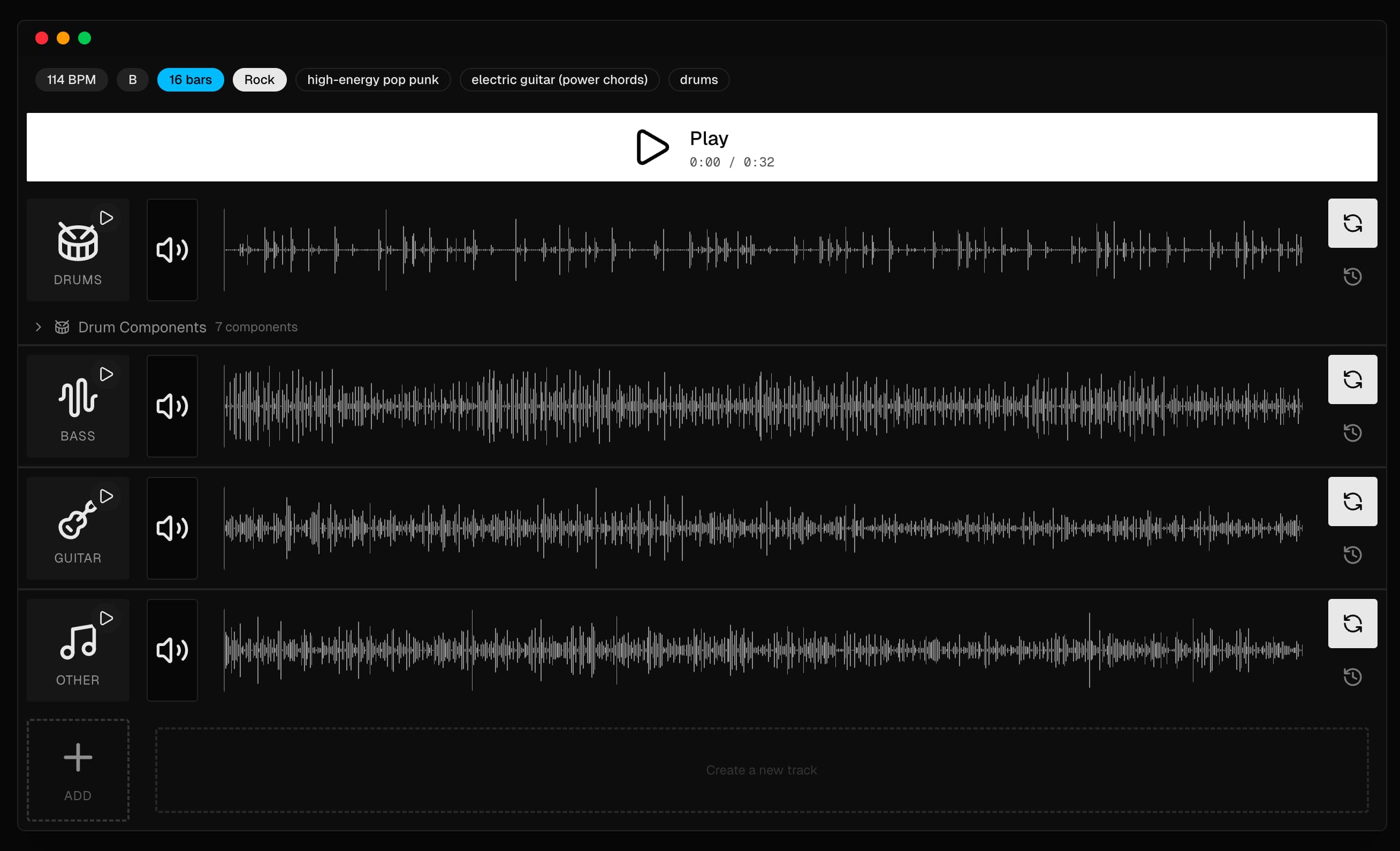Click the electric guitar (power chords) tag

(560, 80)
